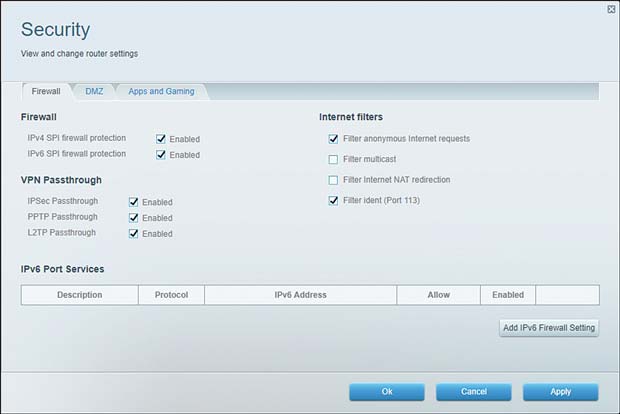
Task: Disable L2TP Passthrough checkbox
Action: tap(133, 234)
